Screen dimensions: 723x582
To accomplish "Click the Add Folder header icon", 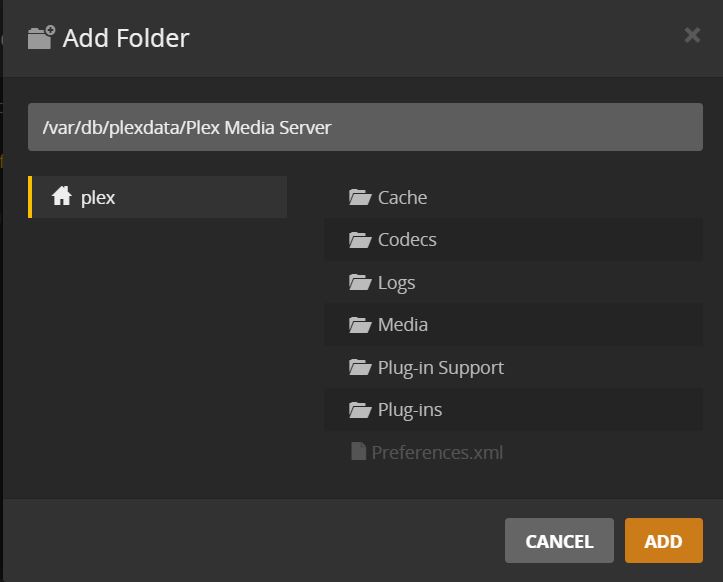I will point(41,37).
